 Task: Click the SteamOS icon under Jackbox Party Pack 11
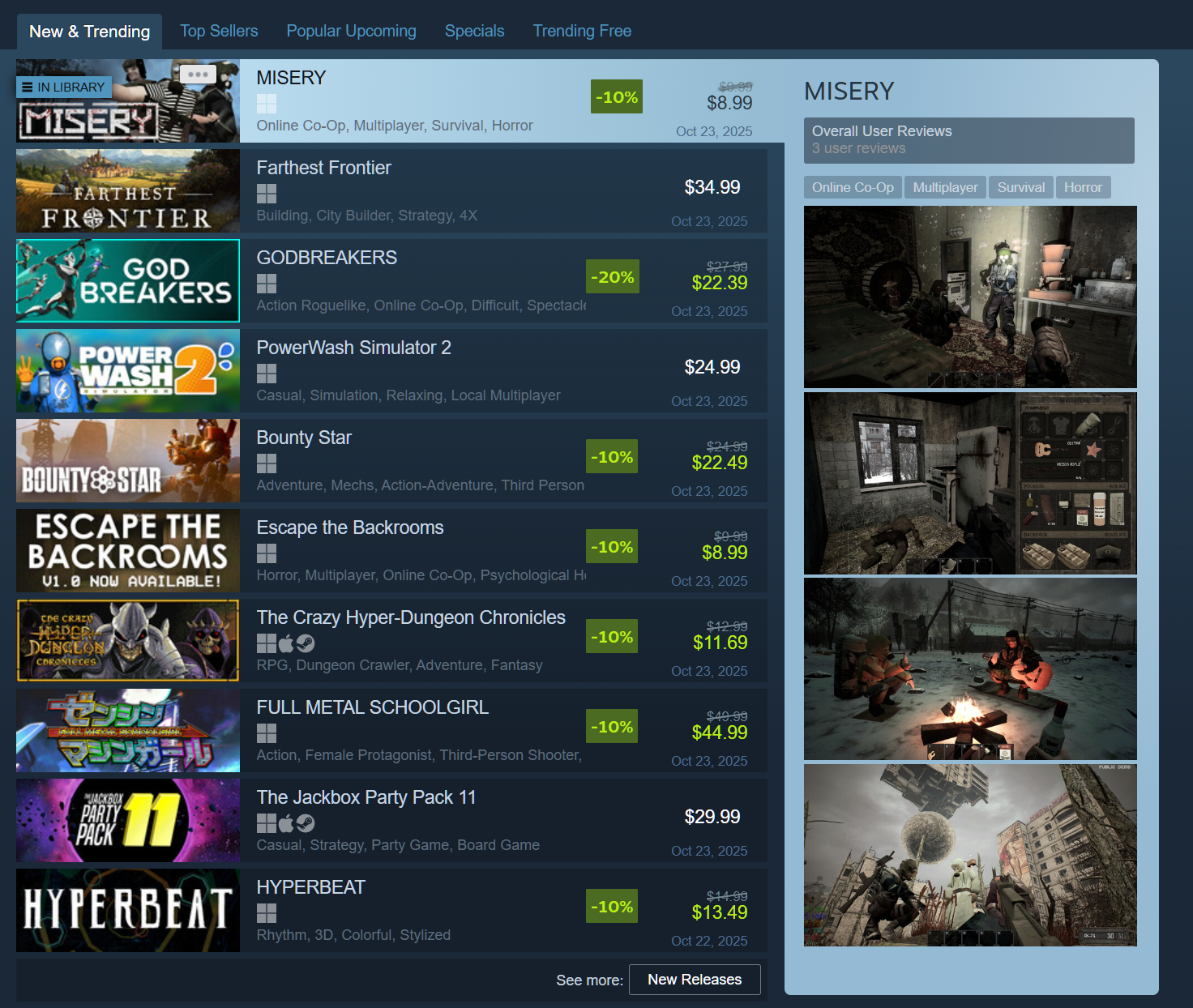coord(306,823)
